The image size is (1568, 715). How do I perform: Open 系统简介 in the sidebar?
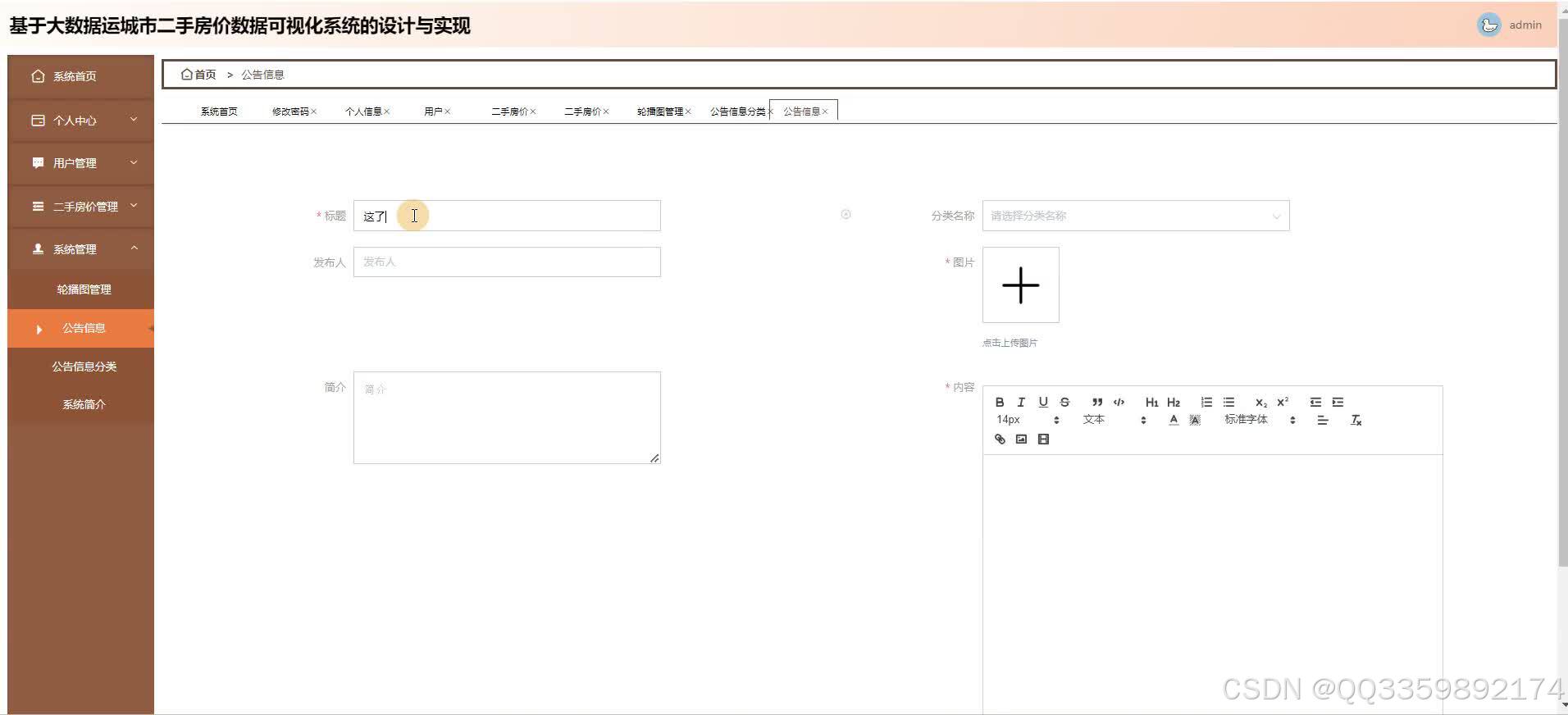click(80, 403)
